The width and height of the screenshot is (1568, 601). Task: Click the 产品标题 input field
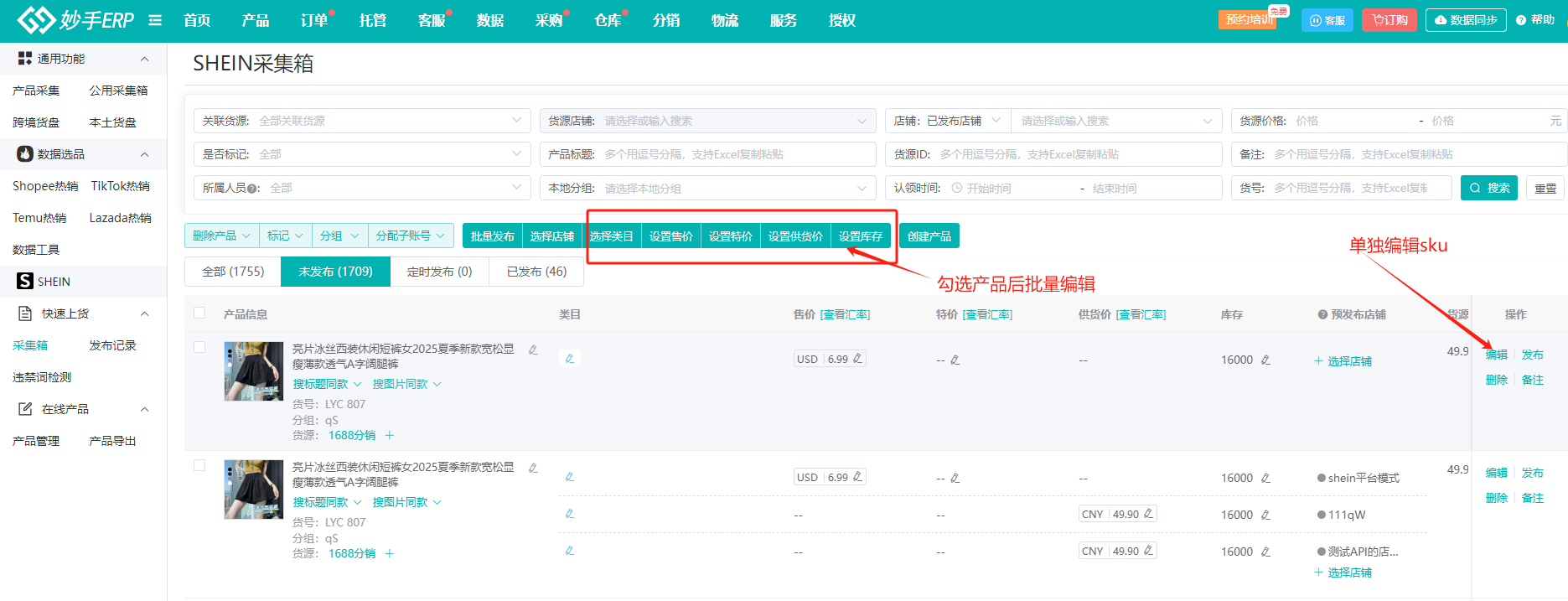click(x=707, y=154)
